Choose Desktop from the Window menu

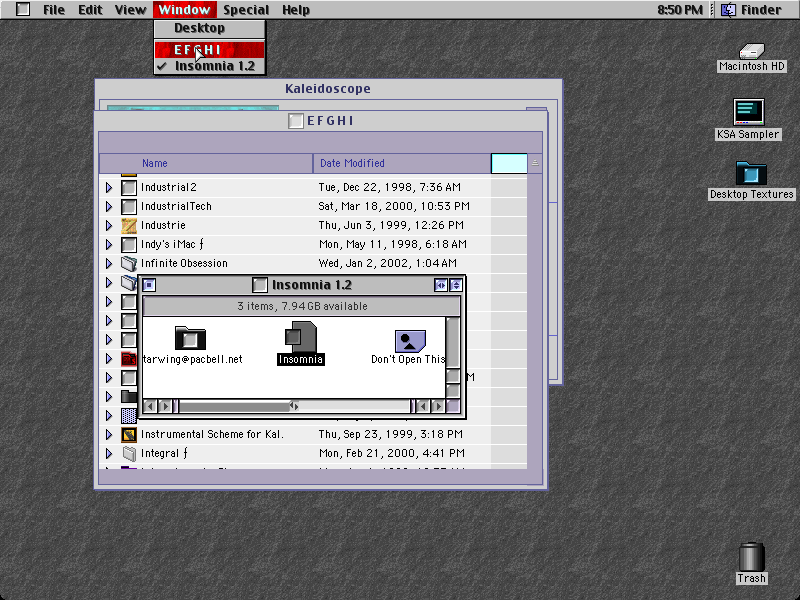[x=209, y=28]
